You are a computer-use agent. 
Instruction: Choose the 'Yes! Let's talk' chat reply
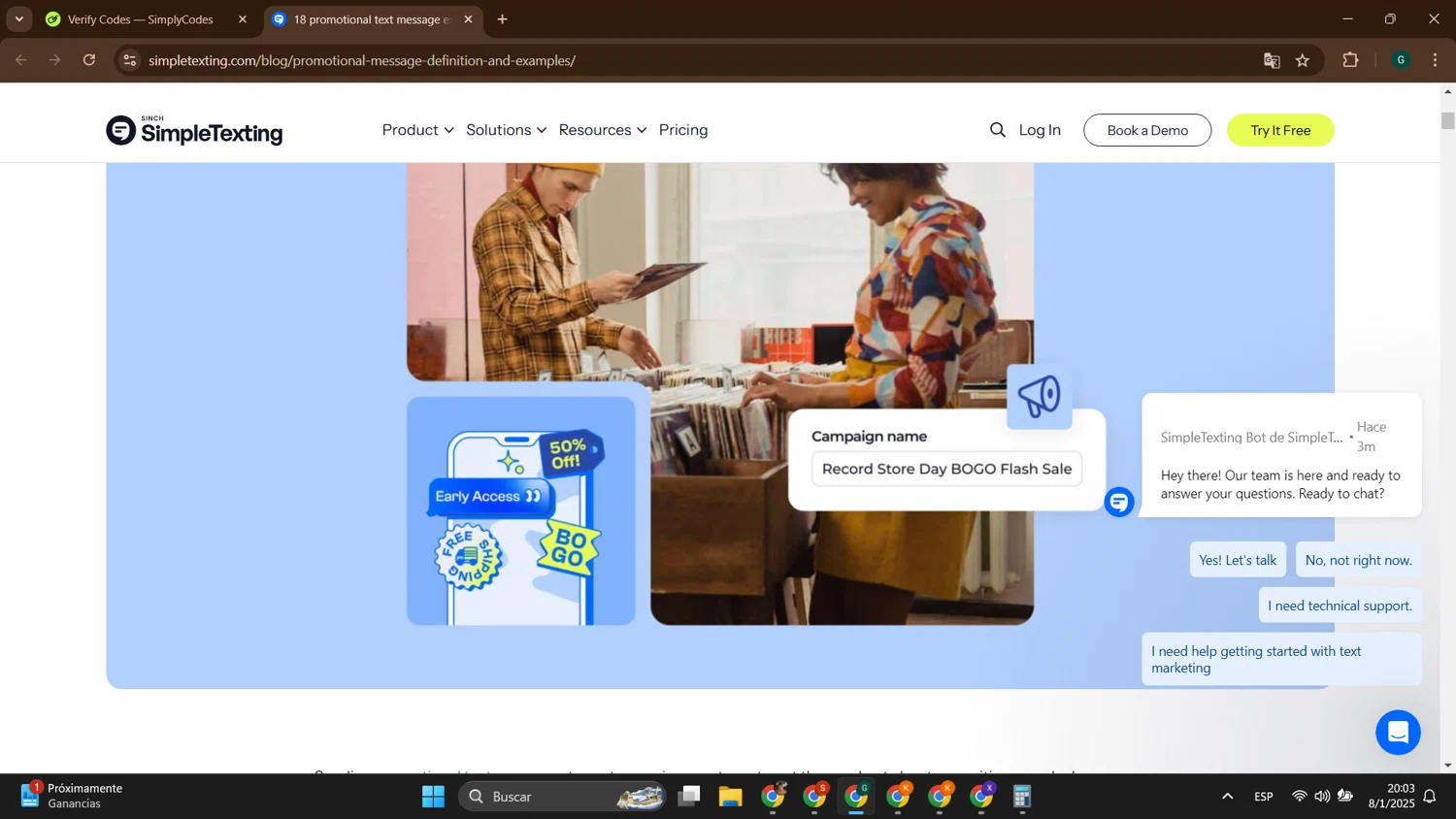[x=1238, y=560]
